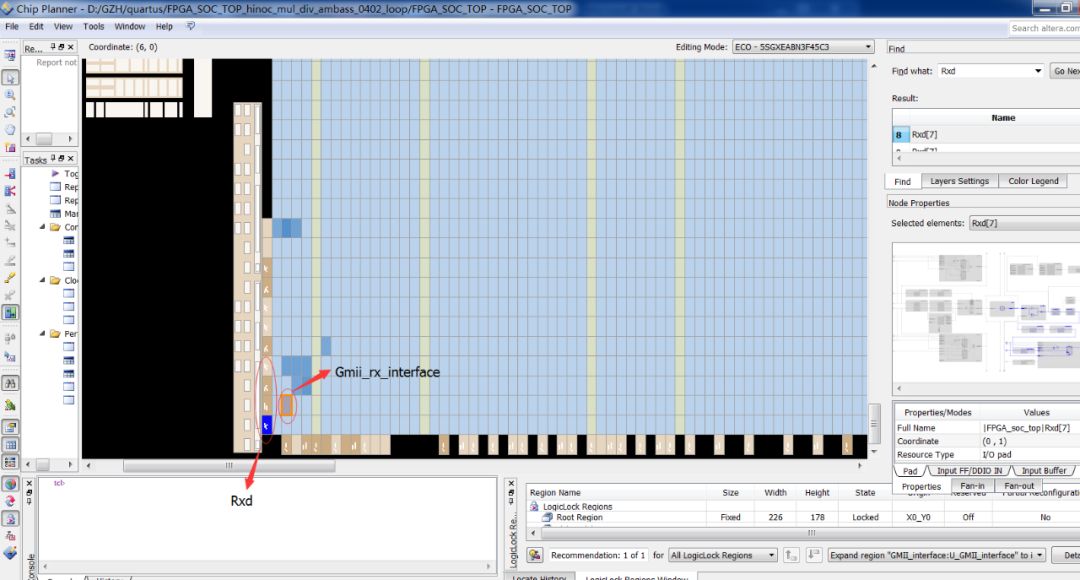
Task: Close the Report panel
Action: point(70,47)
